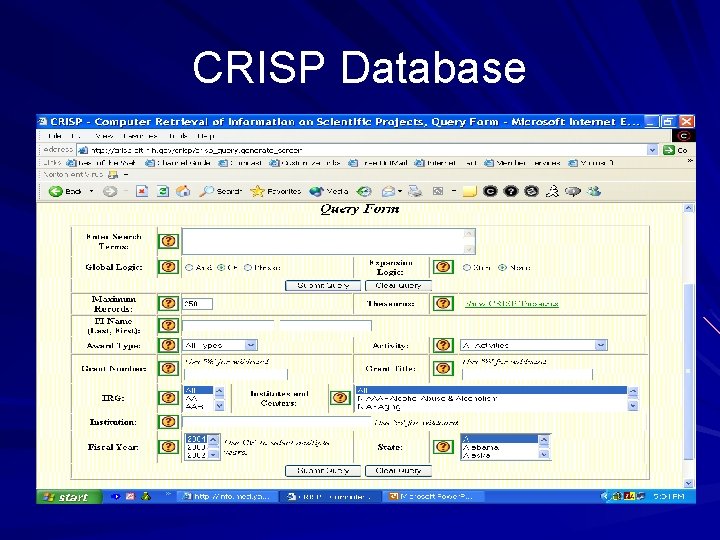This screenshot has height=540, width=720.
Task: Go to the Home page icon
Action: 183,191
